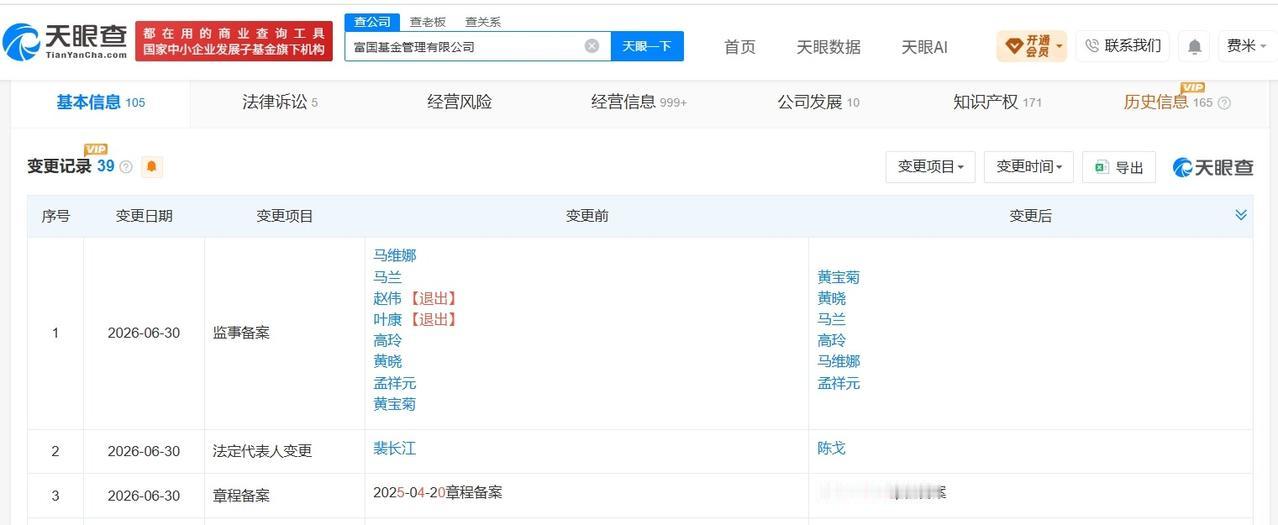Click 变更前 column header
Screen dimensions: 1278x525
[x=587, y=216]
